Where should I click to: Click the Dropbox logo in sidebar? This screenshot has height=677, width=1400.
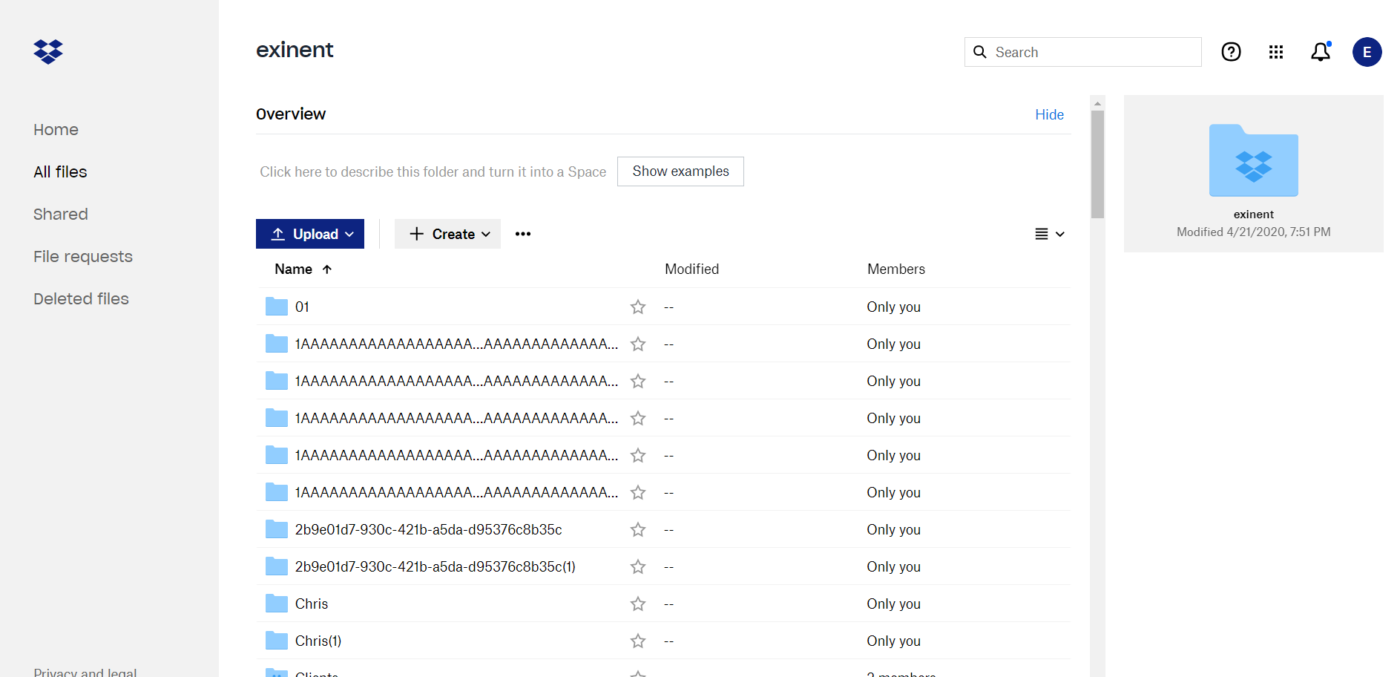click(x=48, y=51)
